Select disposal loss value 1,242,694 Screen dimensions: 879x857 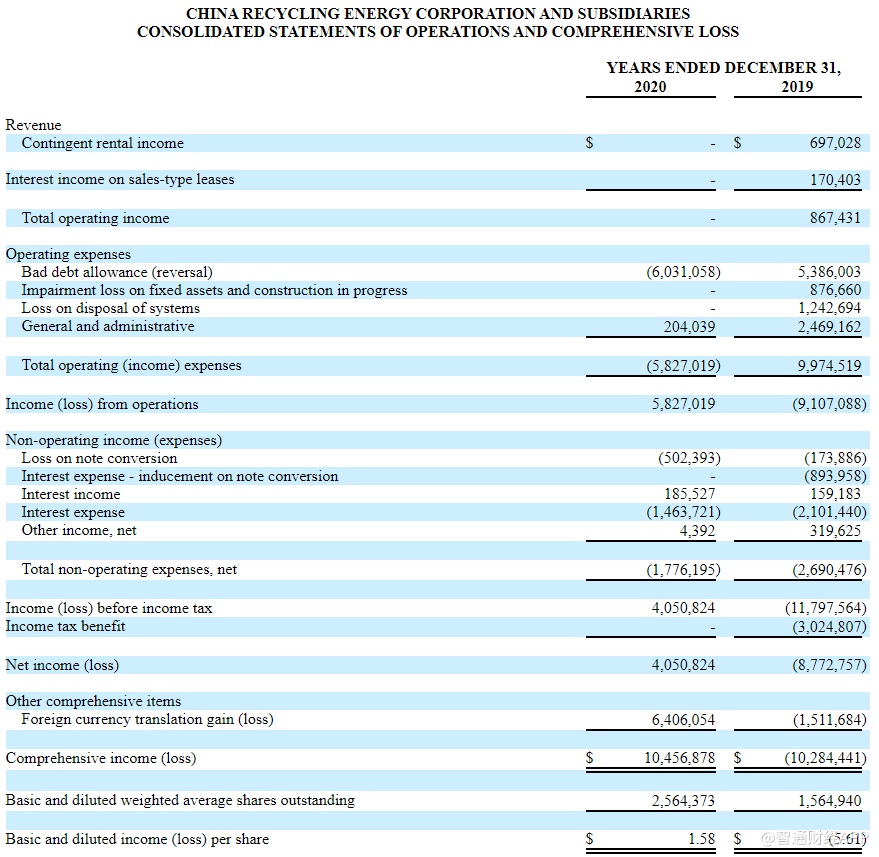coord(829,308)
